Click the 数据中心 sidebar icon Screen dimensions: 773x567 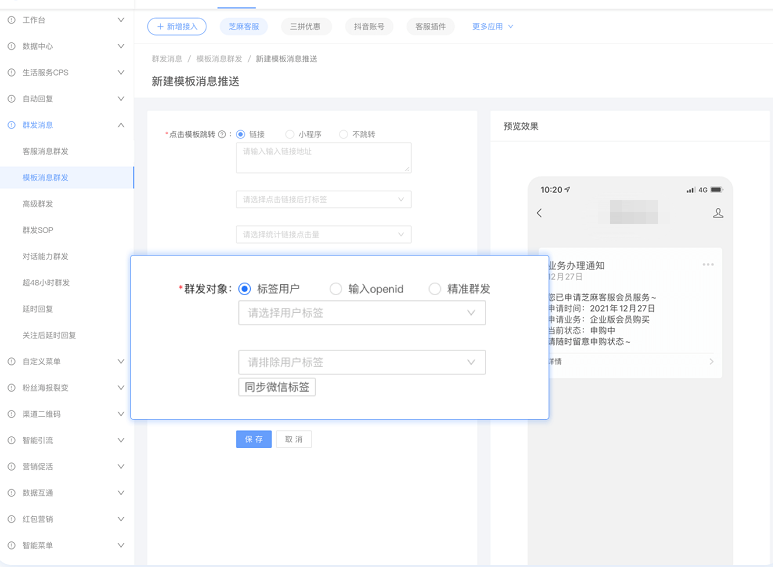12,46
